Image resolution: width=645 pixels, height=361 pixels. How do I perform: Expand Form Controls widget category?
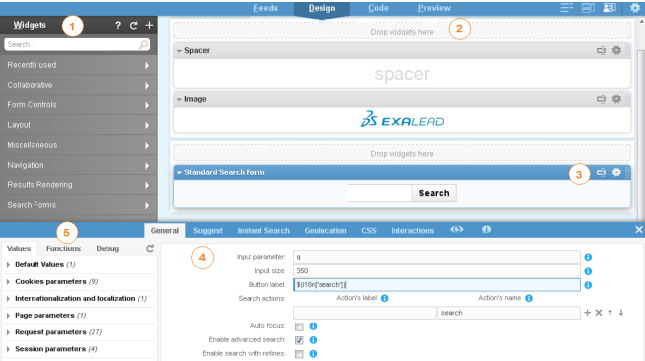coord(79,105)
